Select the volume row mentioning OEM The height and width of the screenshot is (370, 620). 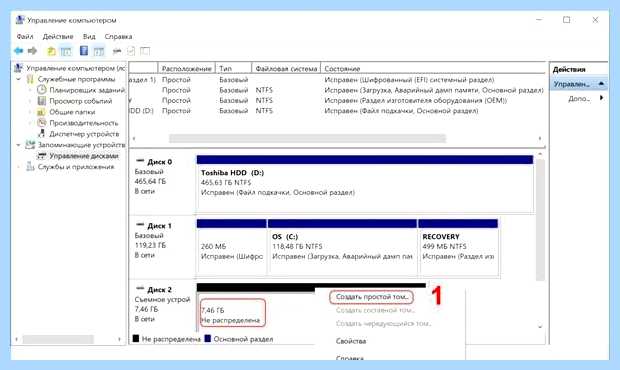tap(337, 100)
